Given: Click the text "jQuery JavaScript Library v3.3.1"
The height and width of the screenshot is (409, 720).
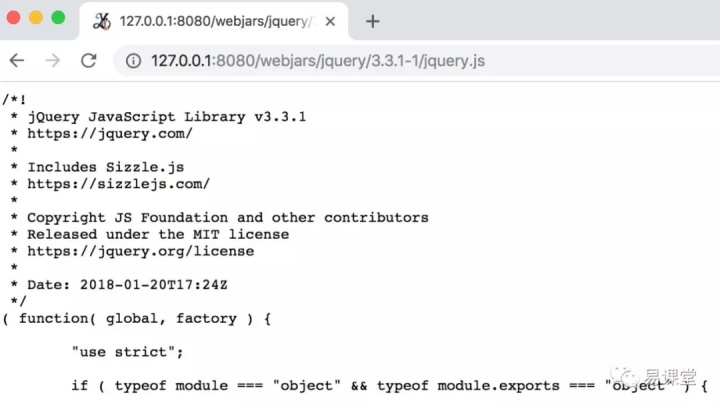Looking at the screenshot, I should click(x=167, y=117).
